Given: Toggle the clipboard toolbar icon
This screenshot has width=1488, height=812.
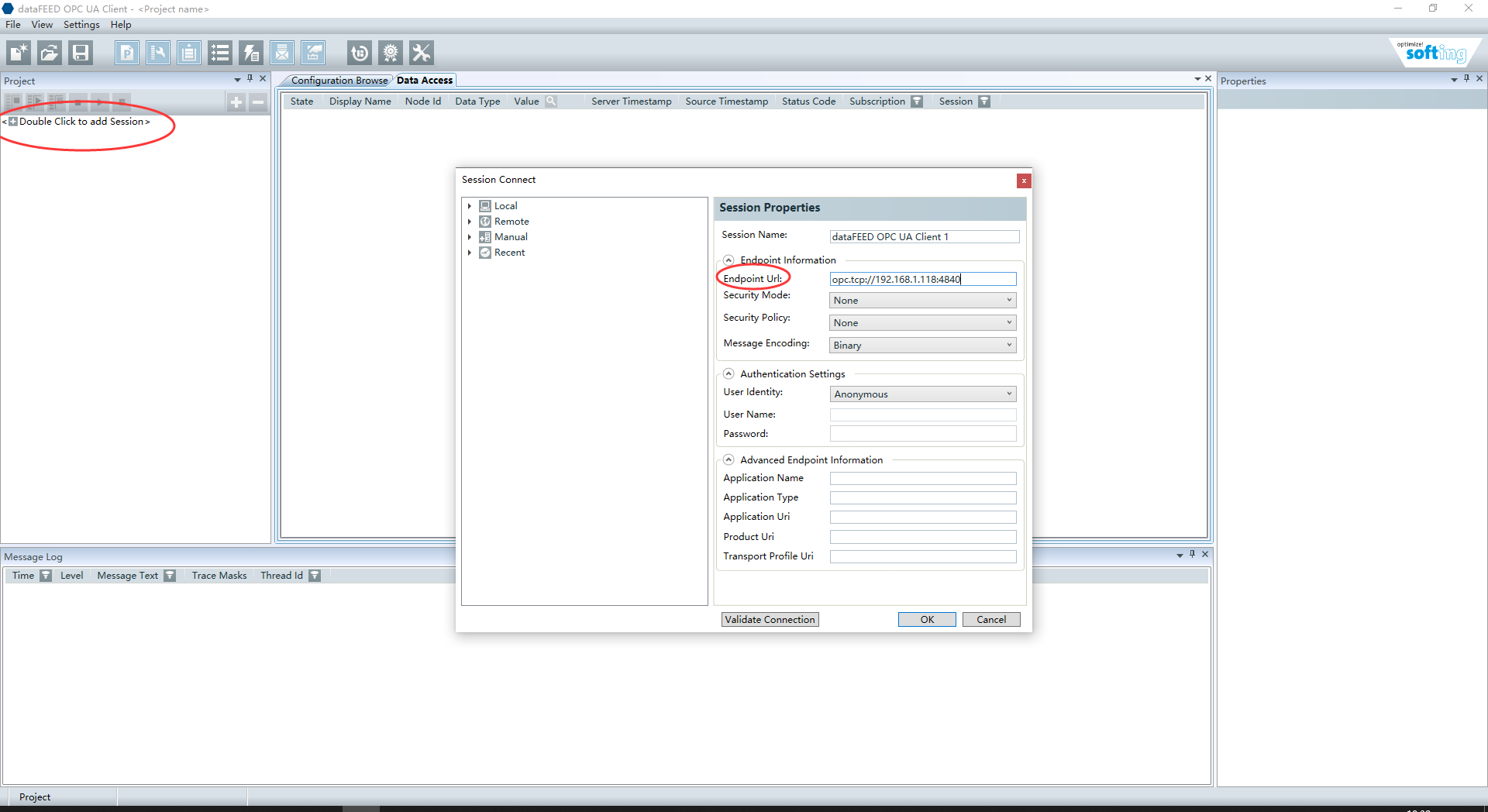Looking at the screenshot, I should (x=189, y=53).
